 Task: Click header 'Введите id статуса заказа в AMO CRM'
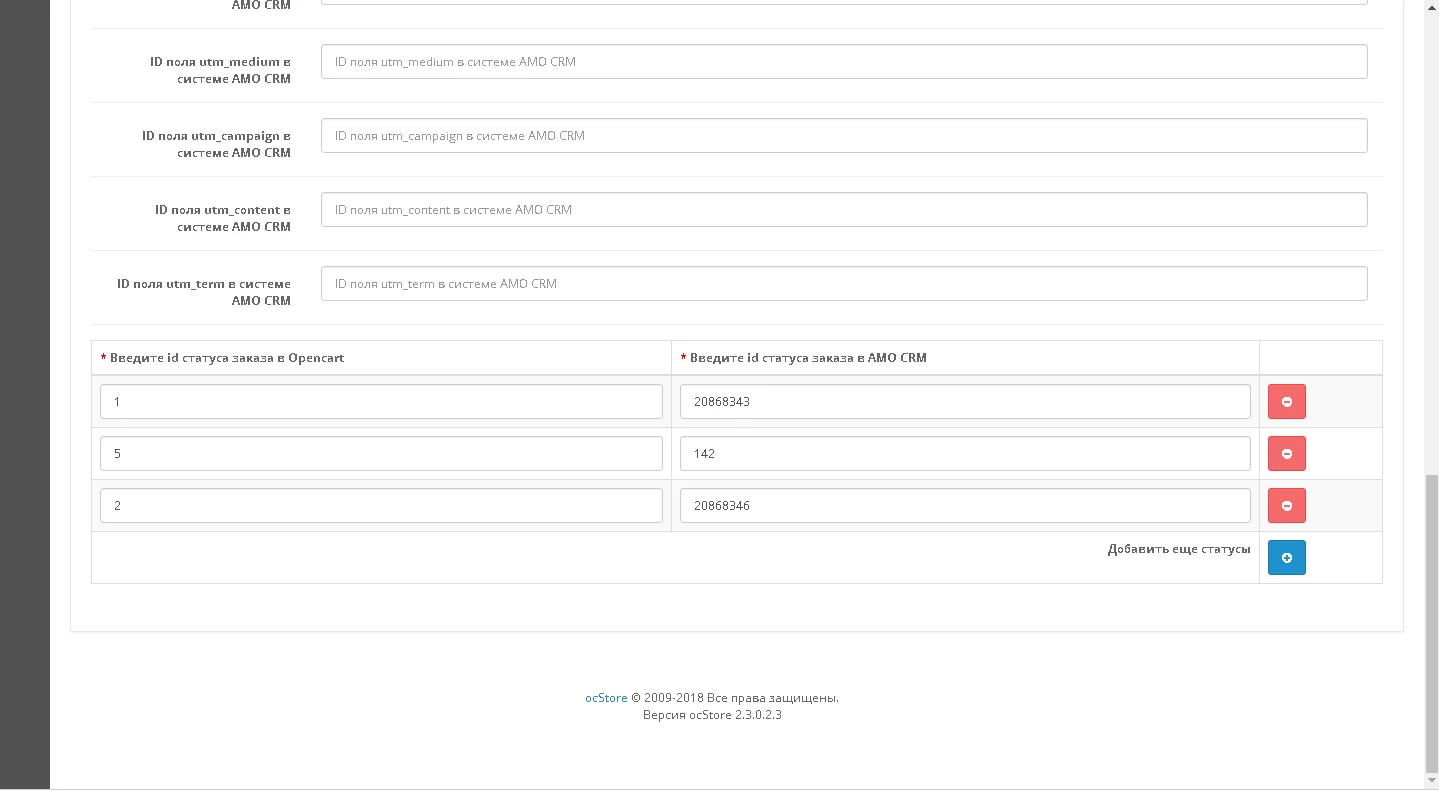coord(808,357)
